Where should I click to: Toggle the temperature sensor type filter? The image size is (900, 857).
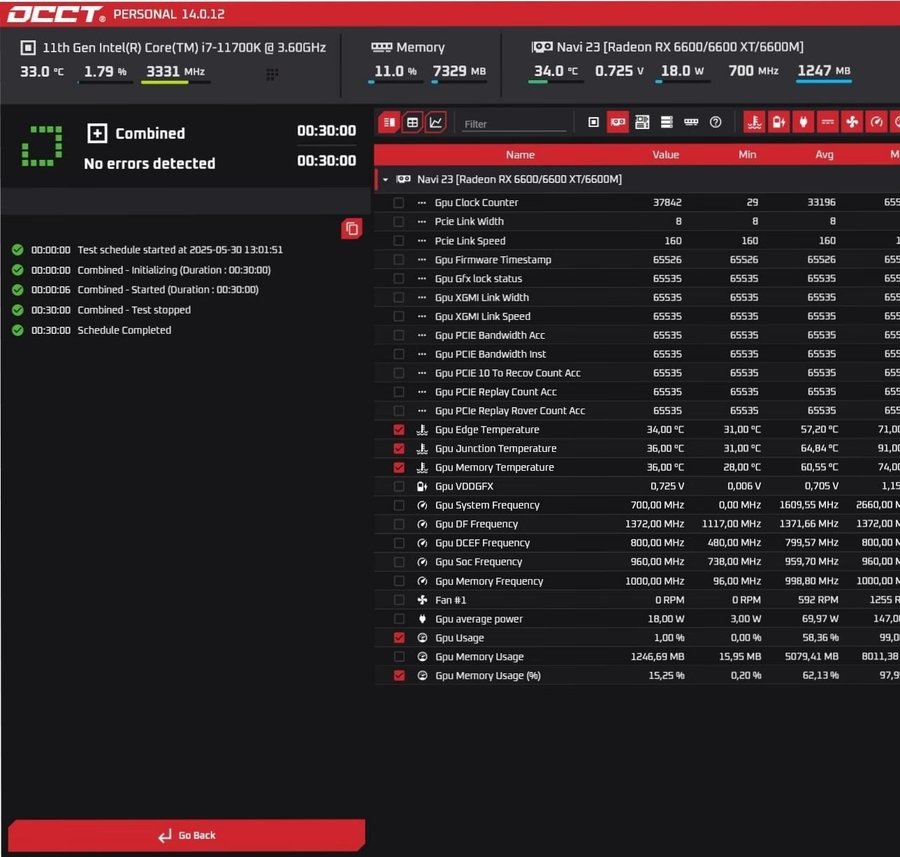[754, 122]
